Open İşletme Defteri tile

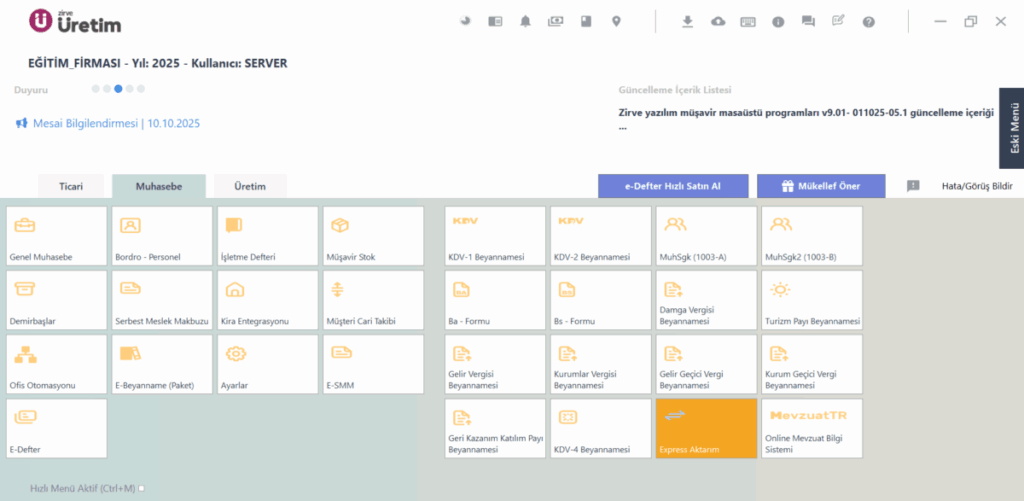(x=268, y=236)
